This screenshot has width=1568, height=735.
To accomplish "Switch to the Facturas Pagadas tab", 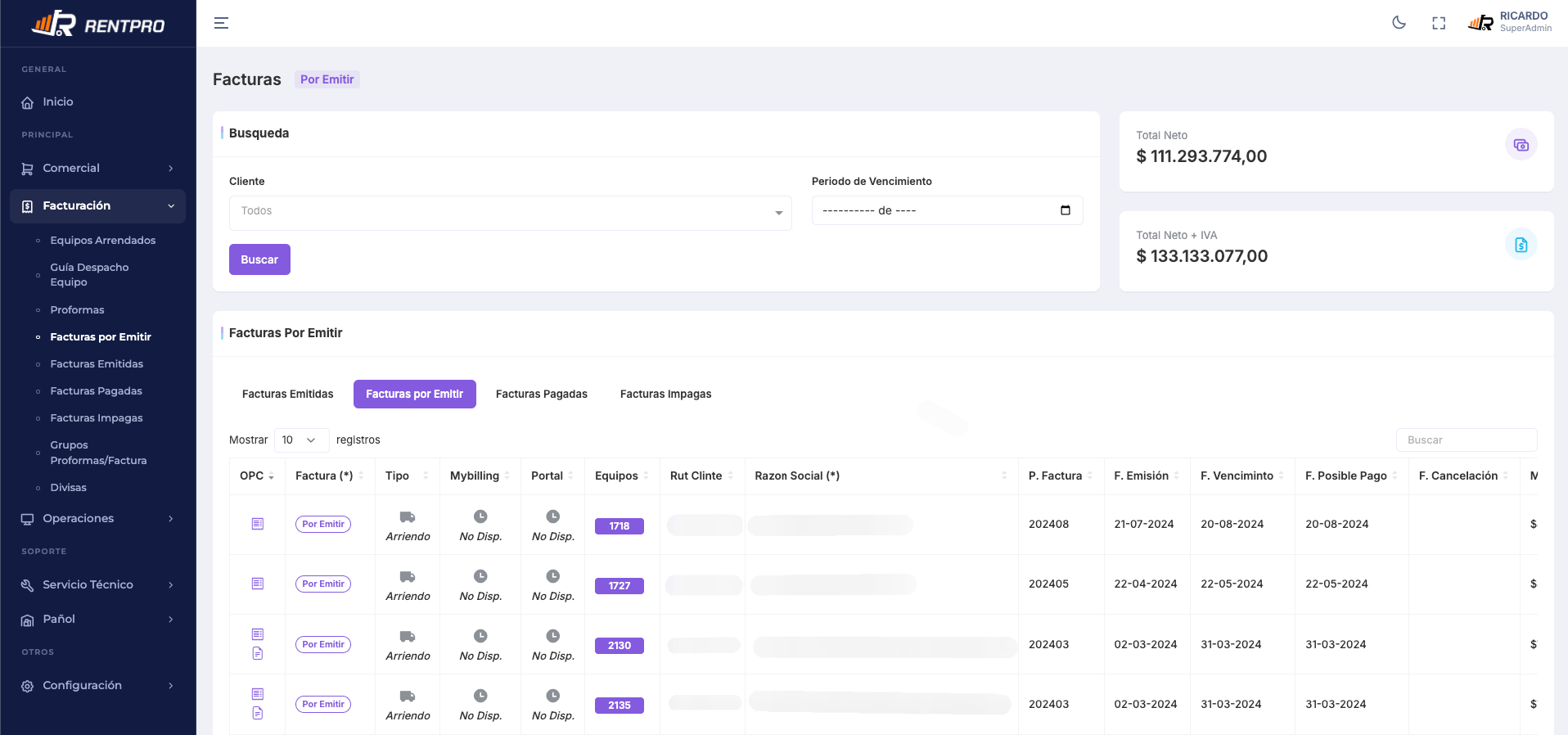I will click(541, 394).
